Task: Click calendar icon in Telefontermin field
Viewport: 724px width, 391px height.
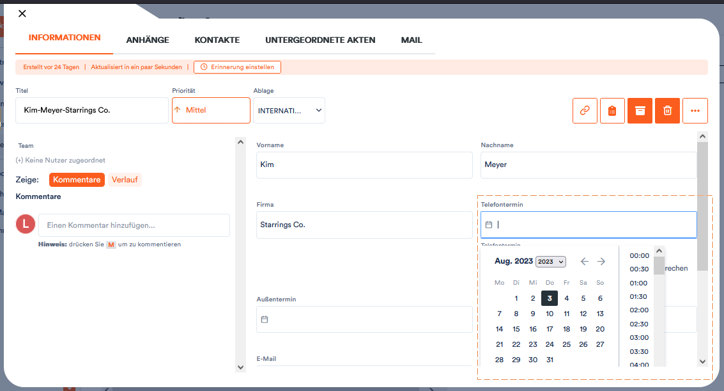Action: [489, 225]
